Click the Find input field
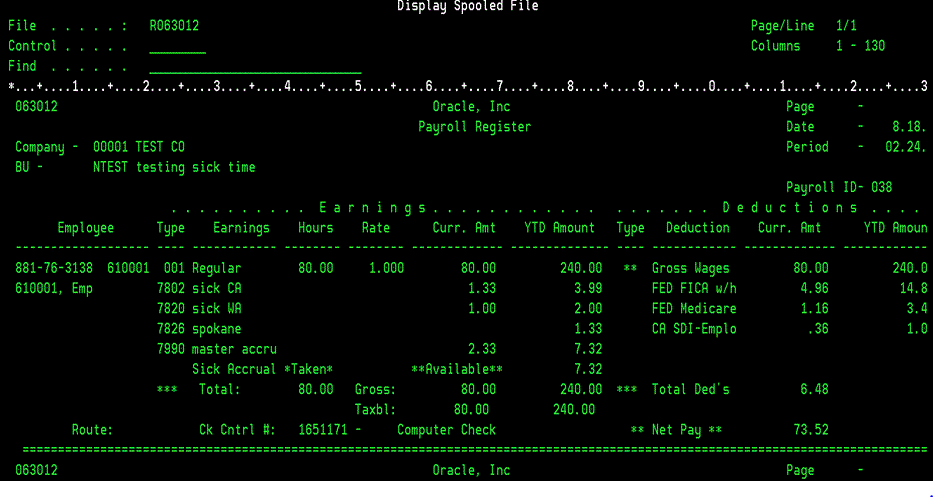Screen dimensions: 933x497 [255, 67]
